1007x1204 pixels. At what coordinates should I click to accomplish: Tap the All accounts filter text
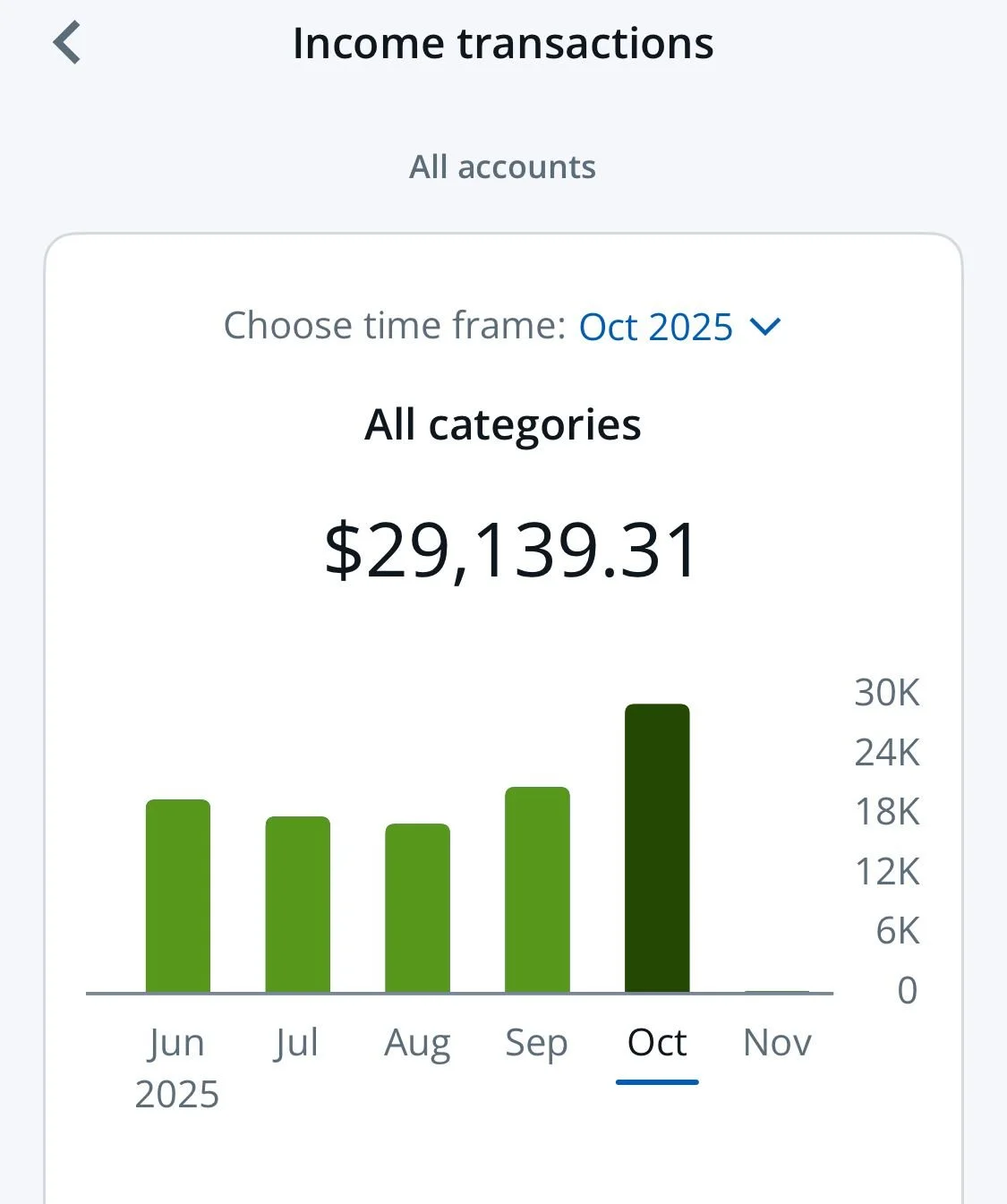point(502,167)
